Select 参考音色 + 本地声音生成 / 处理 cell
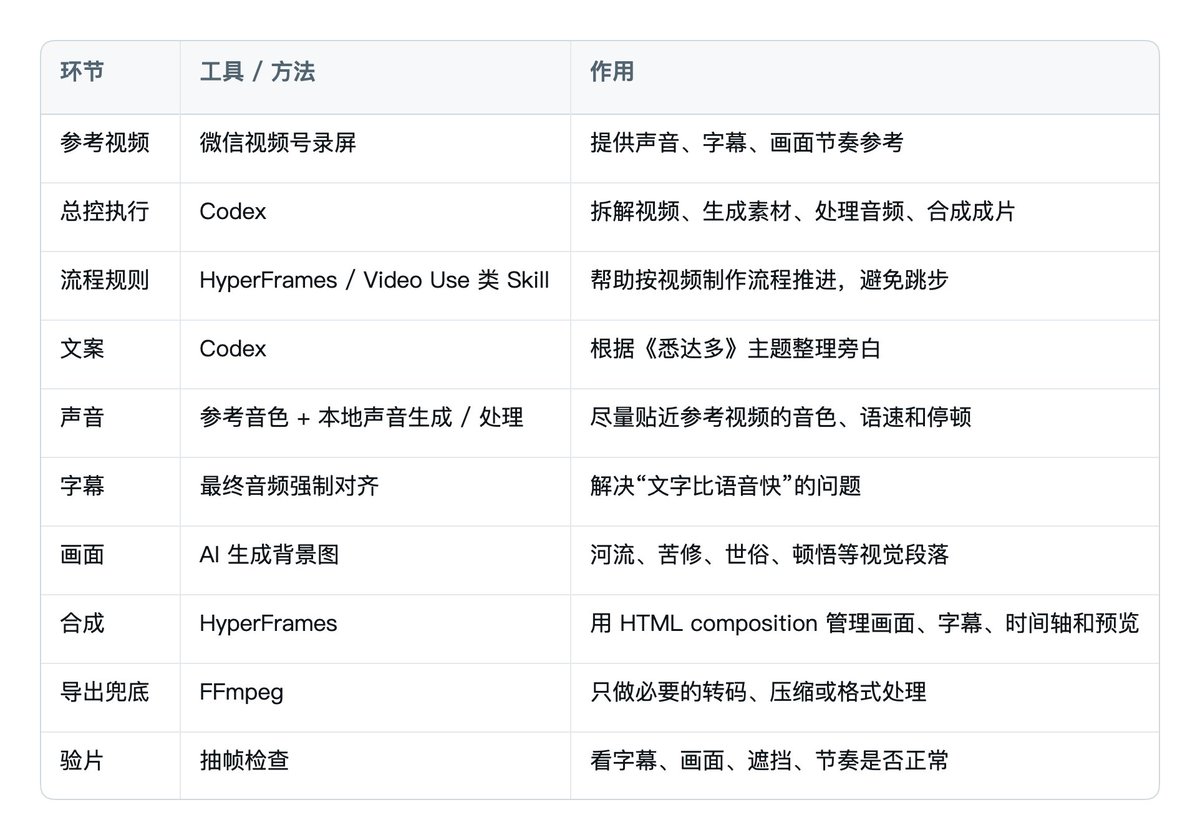 tap(362, 417)
